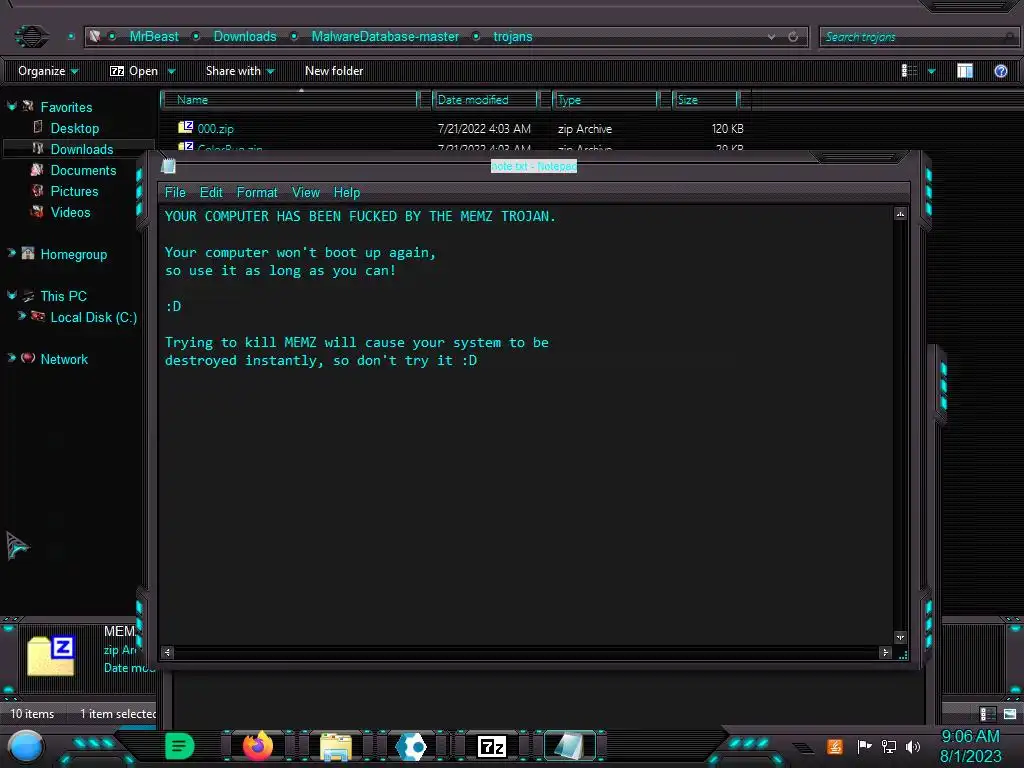The image size is (1024, 768).
Task: Click the Open button with 7z icon
Action: (134, 71)
